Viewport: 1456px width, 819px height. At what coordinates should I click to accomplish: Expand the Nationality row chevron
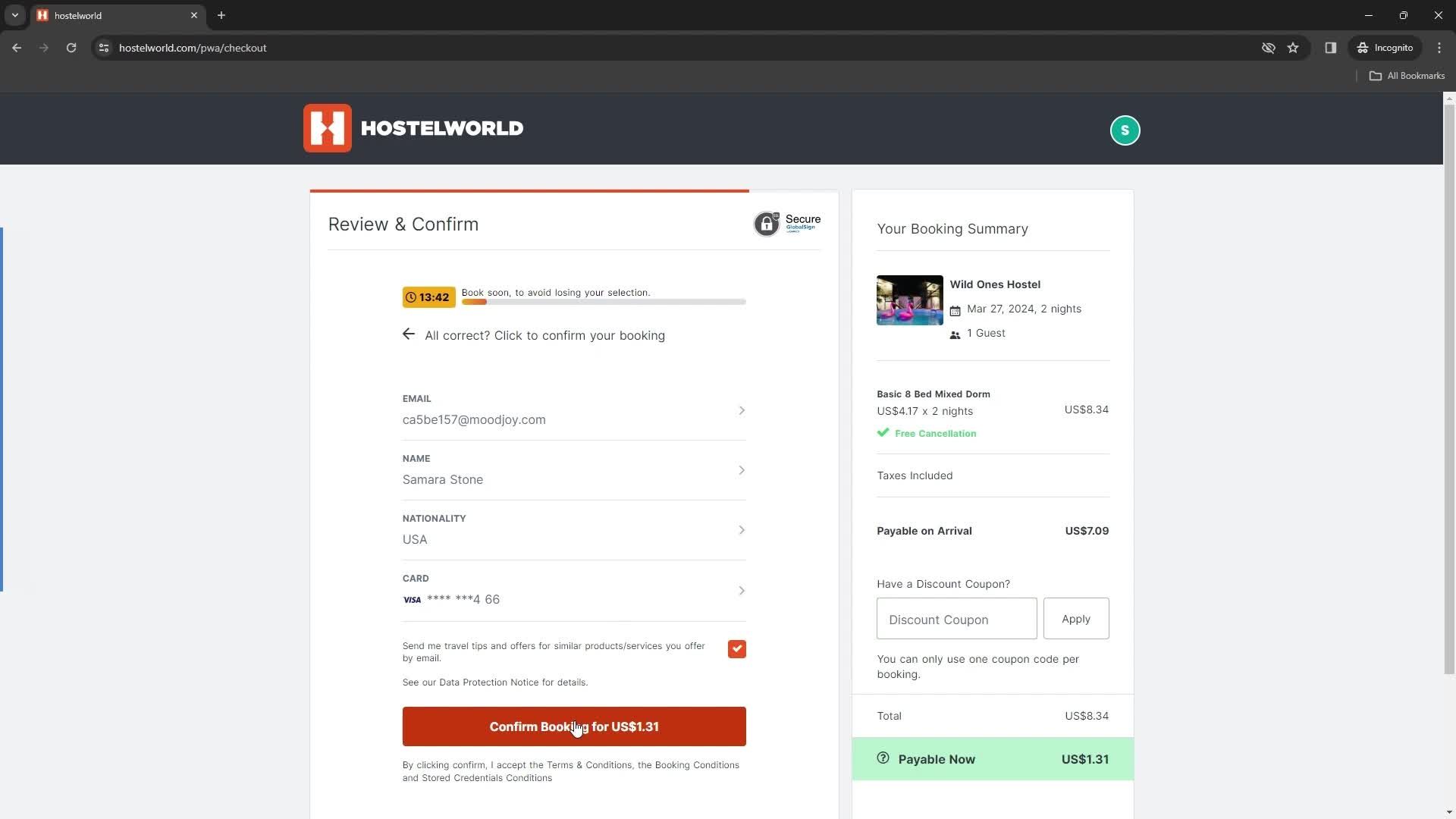(741, 530)
